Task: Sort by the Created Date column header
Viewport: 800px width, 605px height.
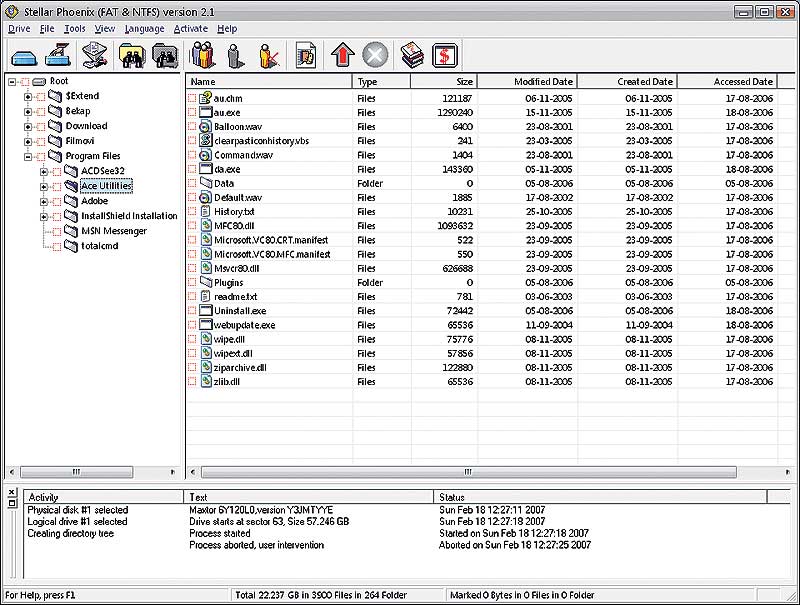Action: (627, 82)
